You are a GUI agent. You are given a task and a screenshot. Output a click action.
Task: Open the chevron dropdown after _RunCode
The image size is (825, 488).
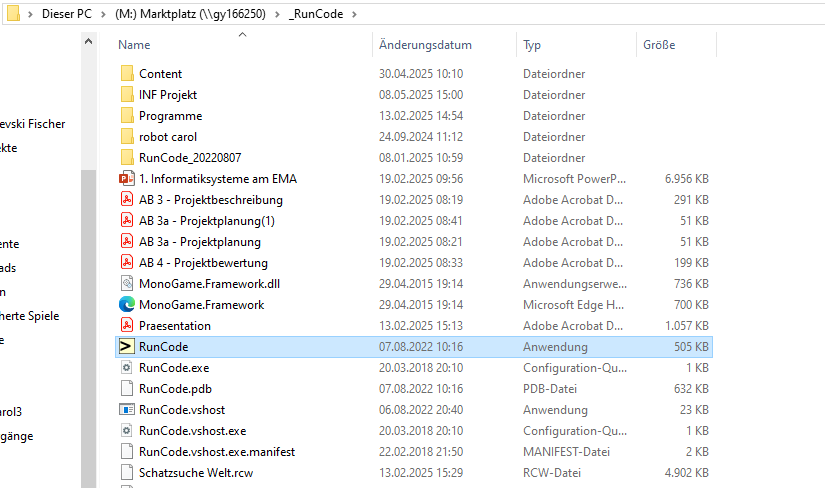click(355, 16)
